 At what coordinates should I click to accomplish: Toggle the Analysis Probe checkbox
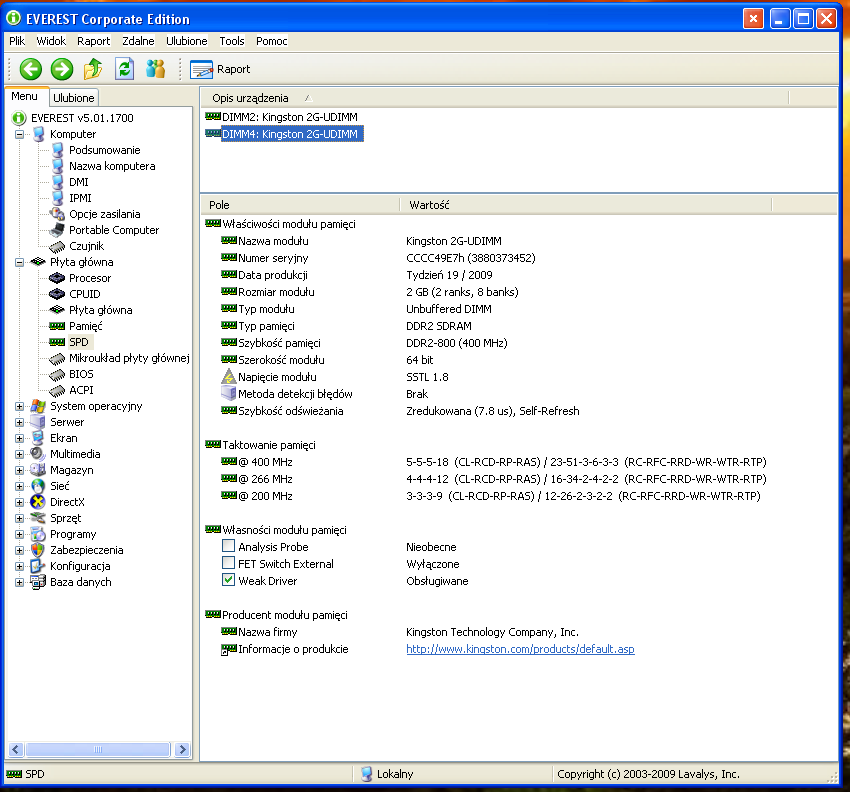(229, 546)
